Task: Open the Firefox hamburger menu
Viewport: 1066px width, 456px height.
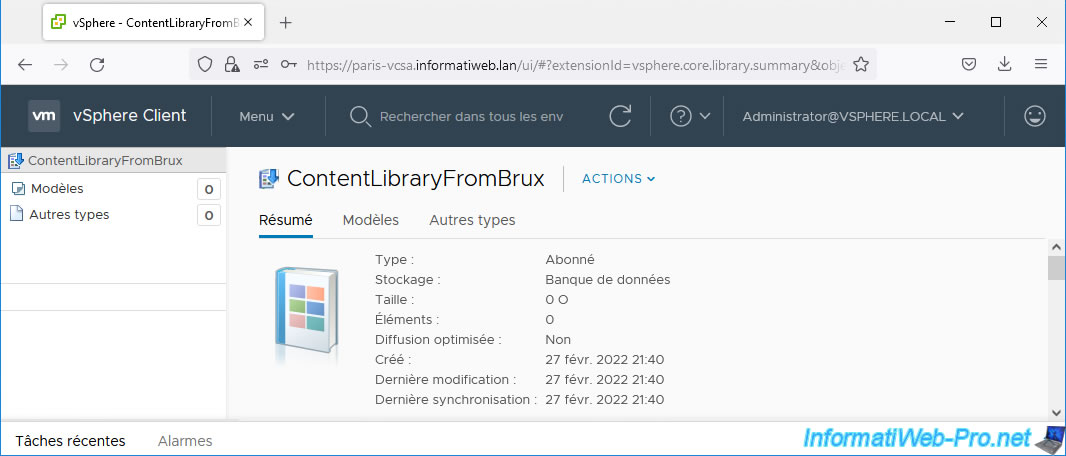Action: click(1040, 65)
